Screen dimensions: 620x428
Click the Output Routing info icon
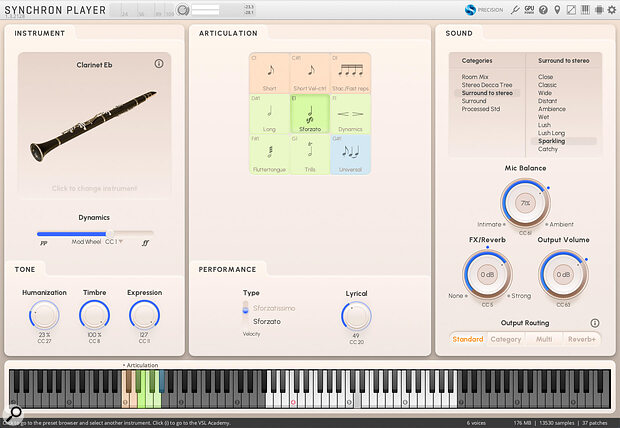595,323
